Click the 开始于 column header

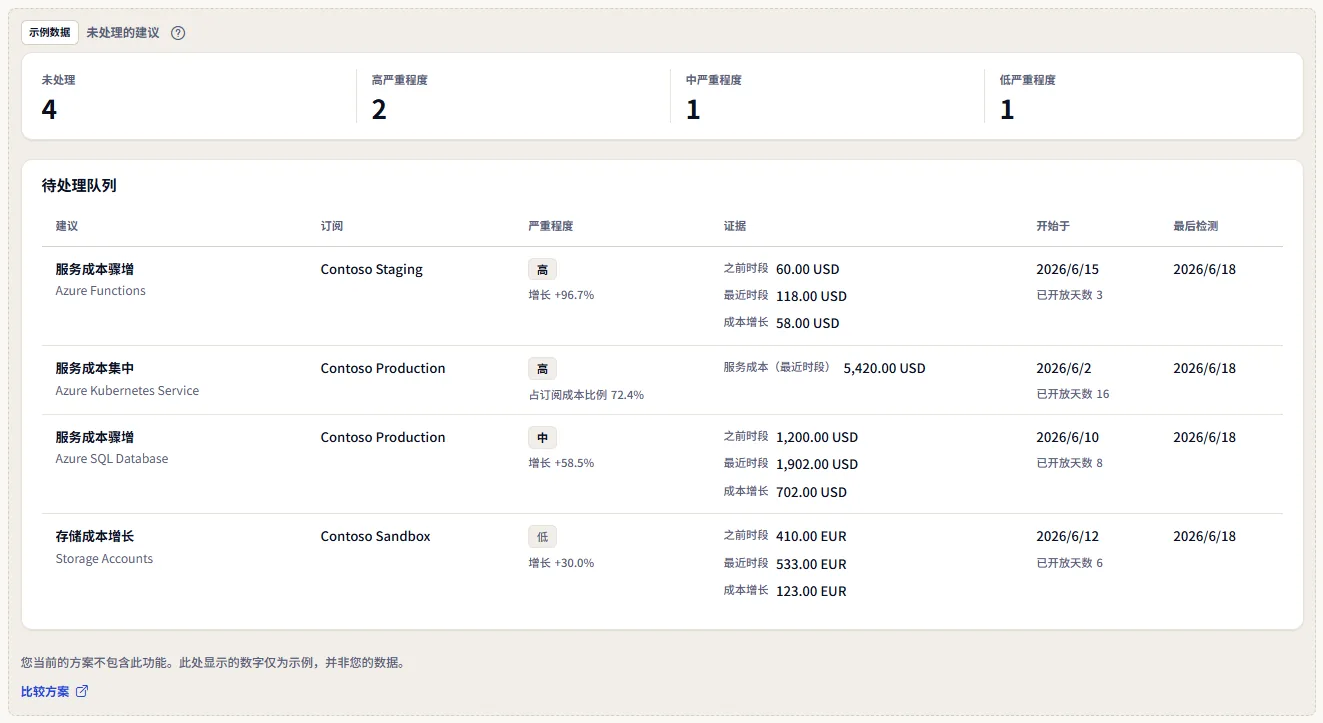click(x=1053, y=226)
